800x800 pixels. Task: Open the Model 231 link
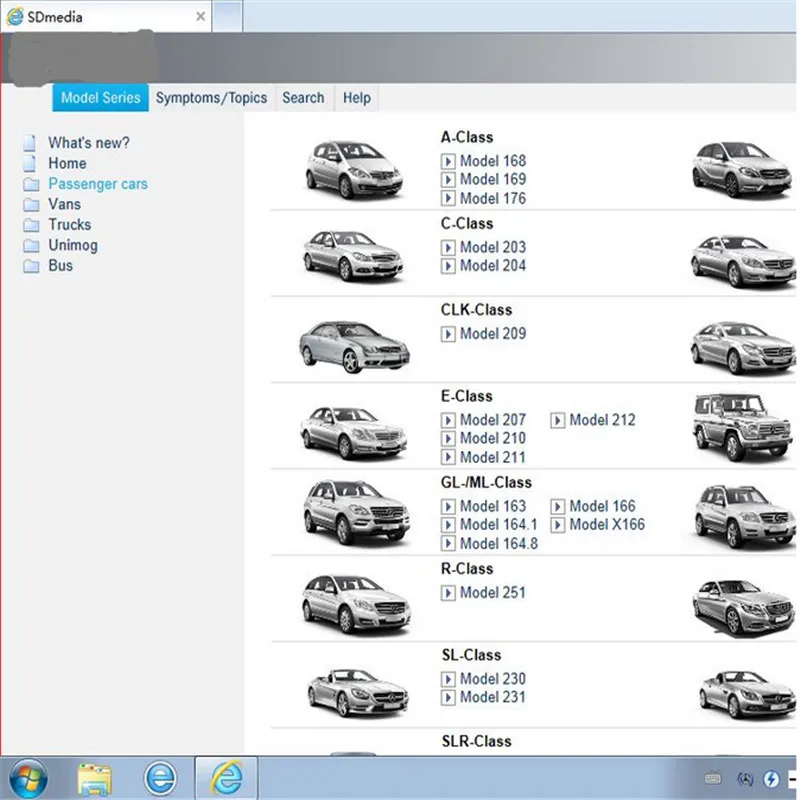[x=493, y=697]
